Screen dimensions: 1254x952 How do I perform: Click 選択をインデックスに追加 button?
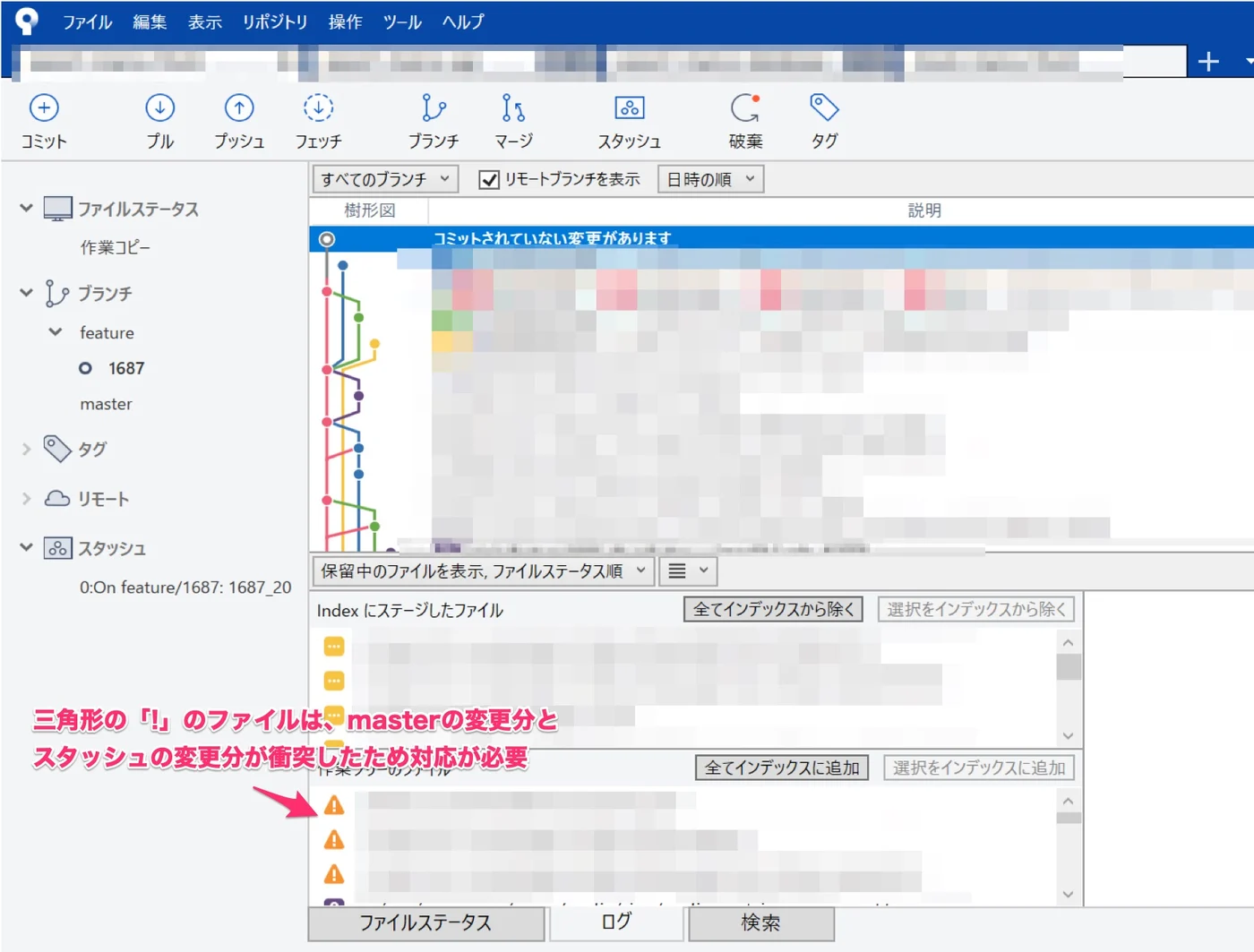tap(979, 768)
